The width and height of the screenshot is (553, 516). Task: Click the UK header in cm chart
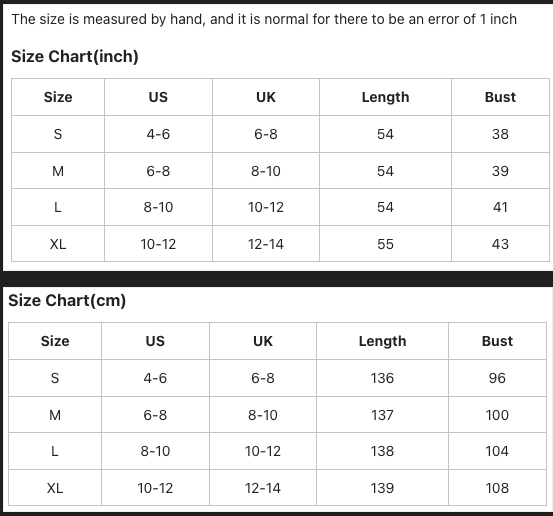[263, 341]
